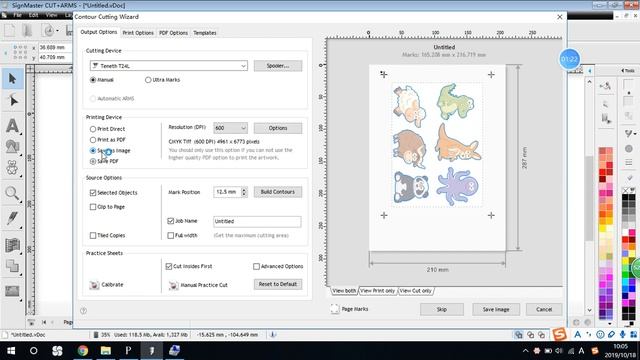Click the Mark Position value field
The height and width of the screenshot is (360, 640).
point(227,192)
